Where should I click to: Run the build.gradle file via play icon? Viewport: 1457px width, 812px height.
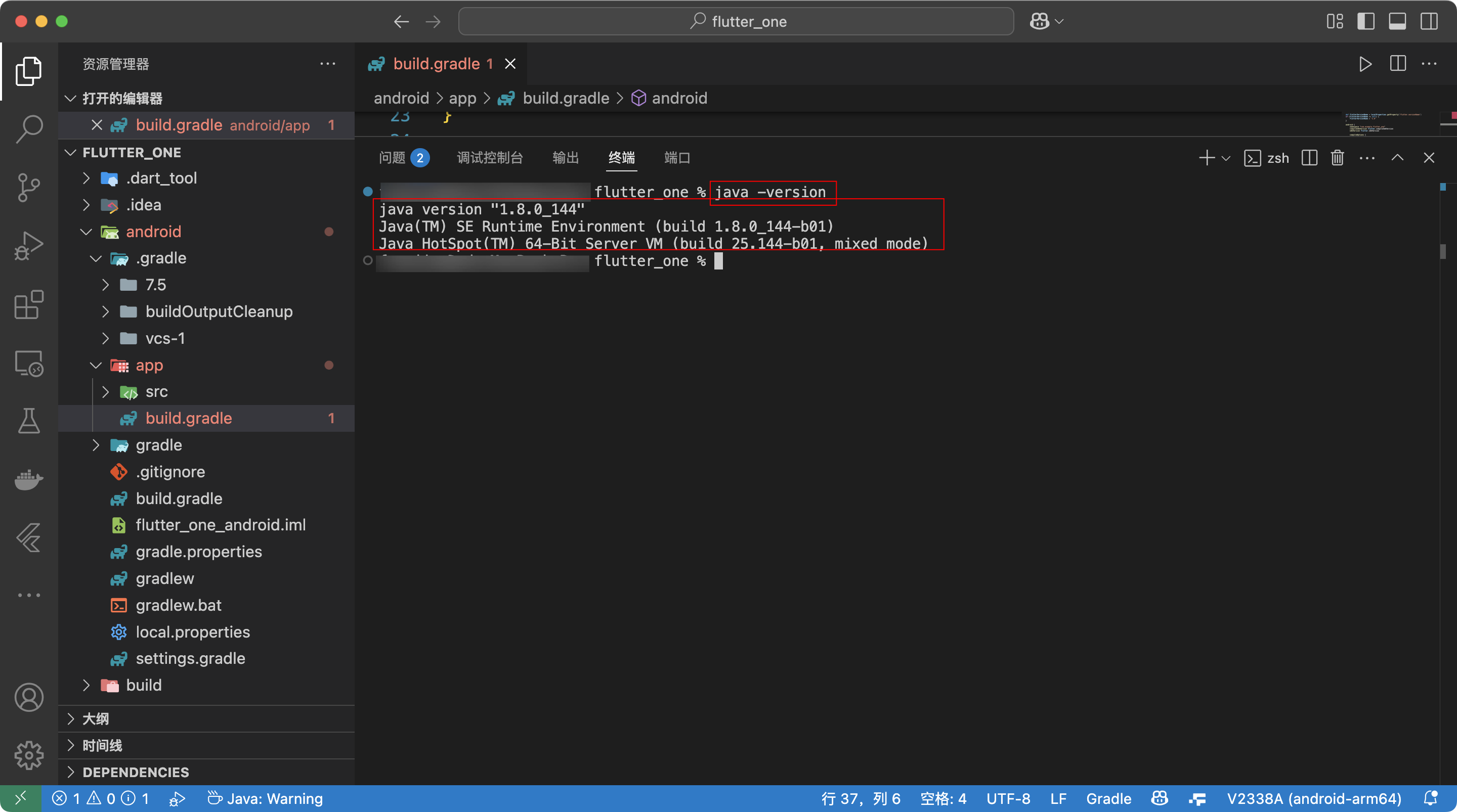(x=1365, y=64)
